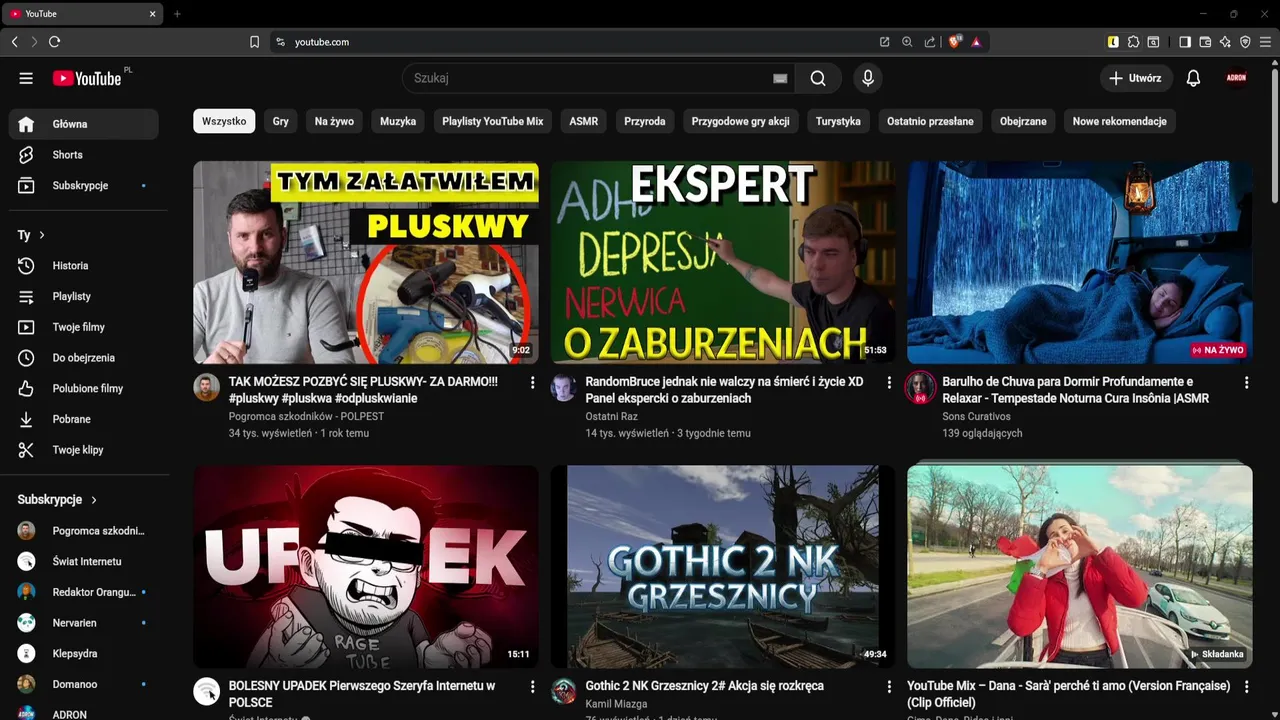Select Playlisty YouTube Mix chip

[x=493, y=121]
